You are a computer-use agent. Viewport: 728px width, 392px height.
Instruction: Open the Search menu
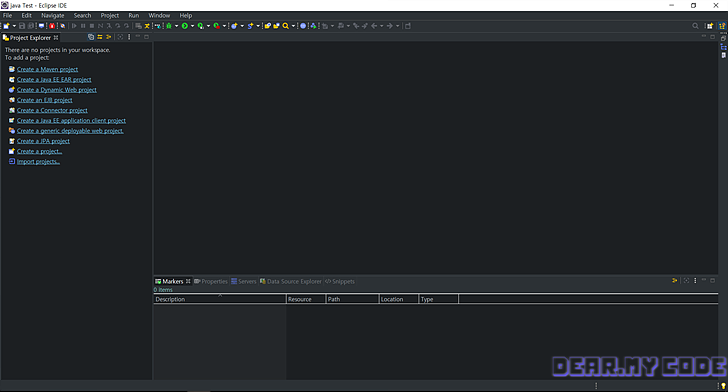(x=82, y=15)
